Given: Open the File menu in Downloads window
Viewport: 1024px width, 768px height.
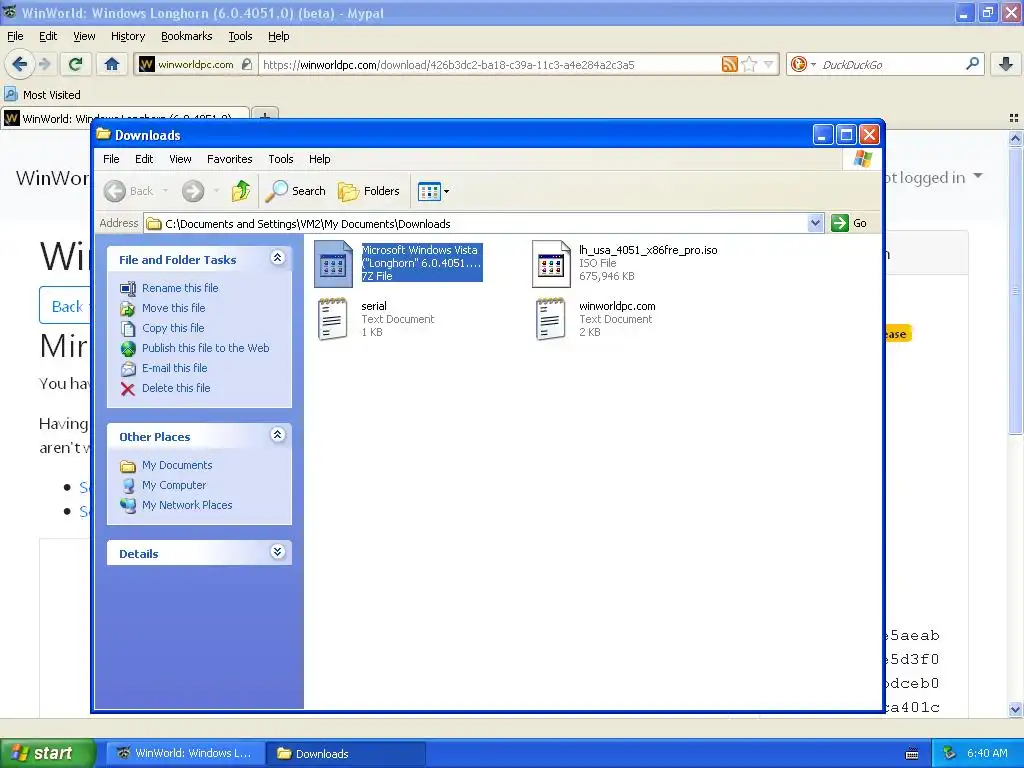Looking at the screenshot, I should 111,159.
